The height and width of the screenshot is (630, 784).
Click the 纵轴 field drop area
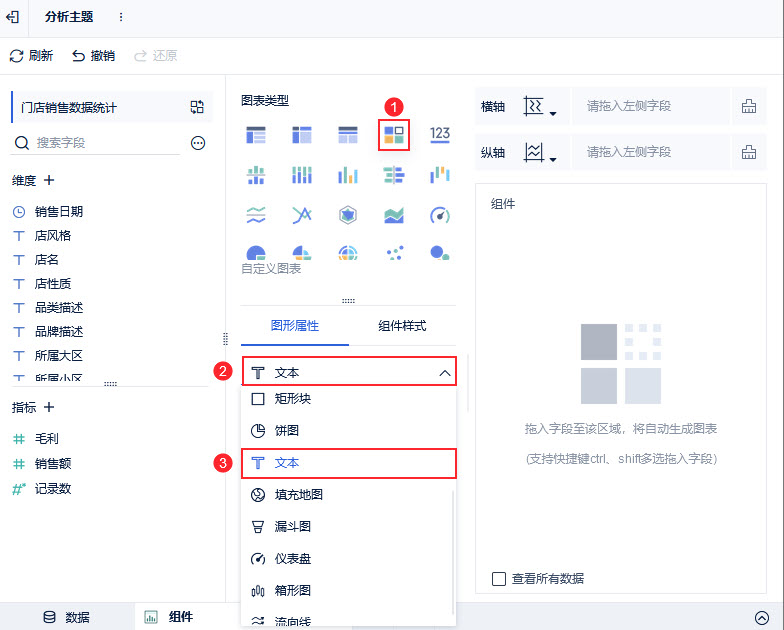click(651, 152)
